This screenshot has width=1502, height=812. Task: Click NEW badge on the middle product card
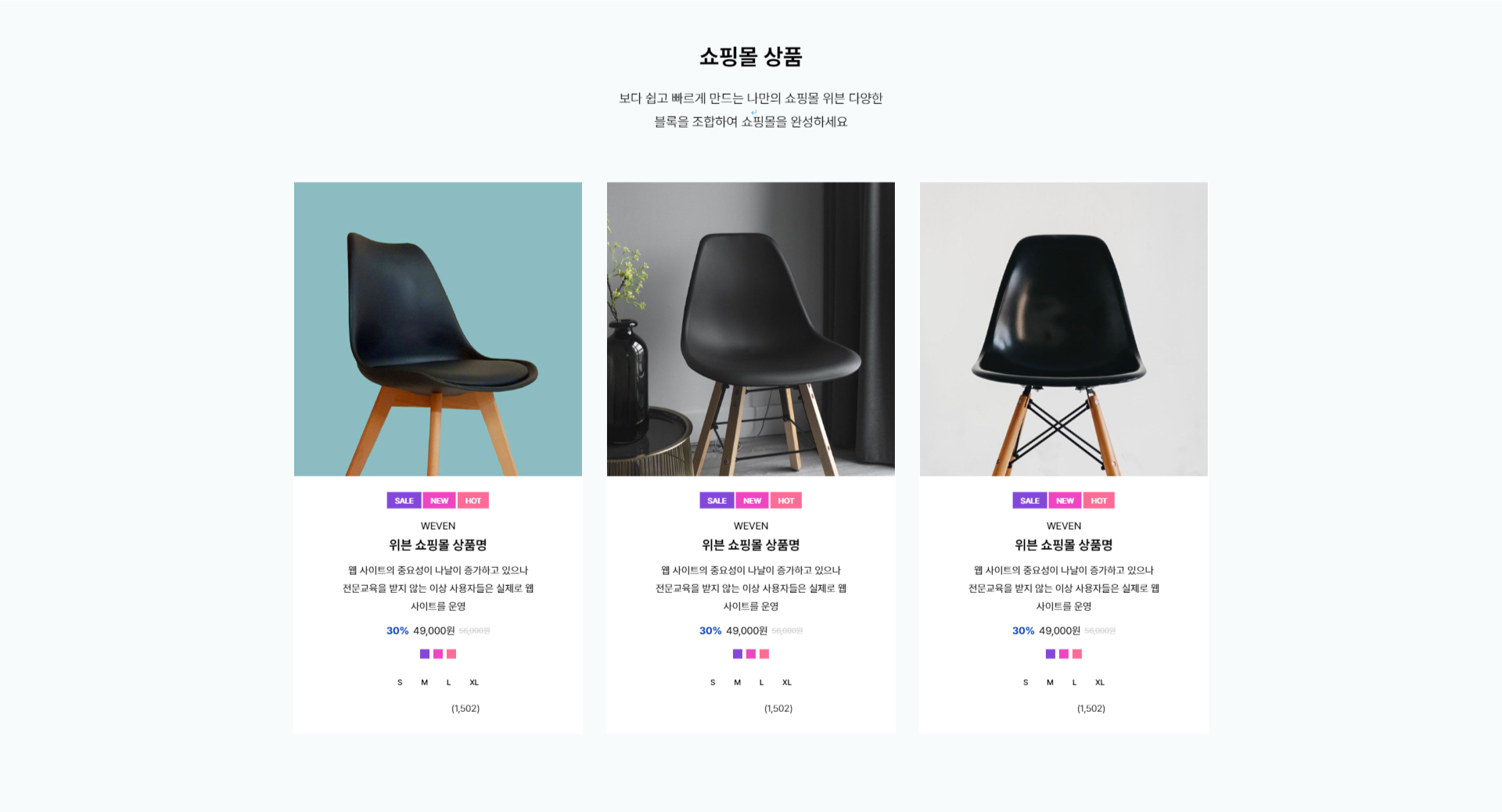point(752,501)
